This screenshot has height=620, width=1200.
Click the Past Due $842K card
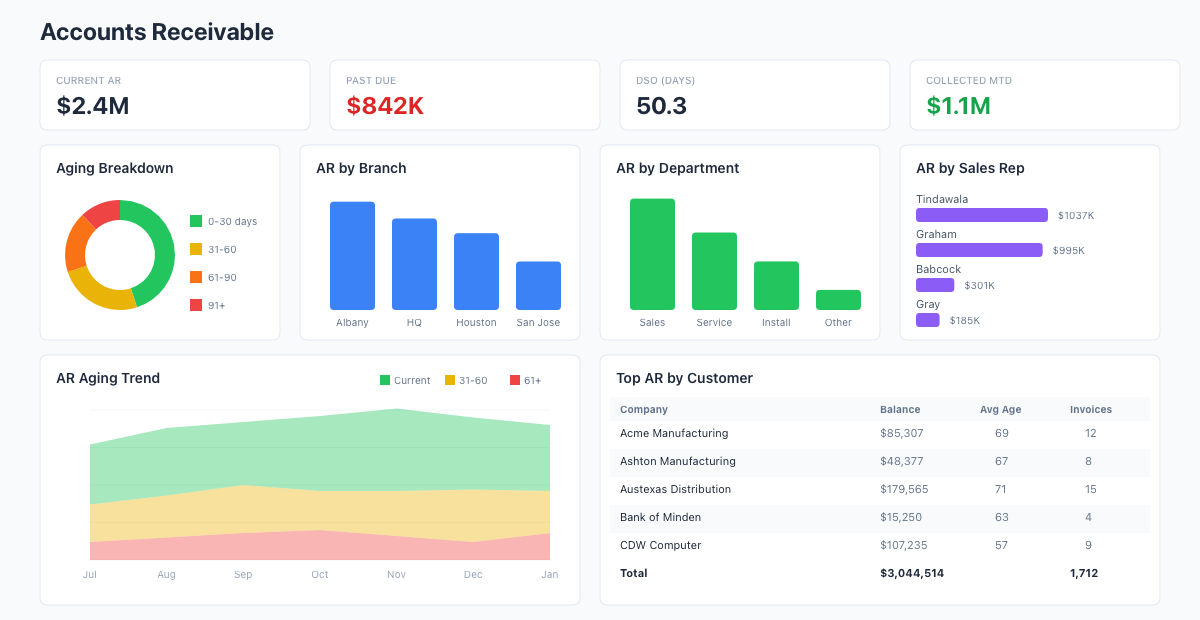coord(464,95)
